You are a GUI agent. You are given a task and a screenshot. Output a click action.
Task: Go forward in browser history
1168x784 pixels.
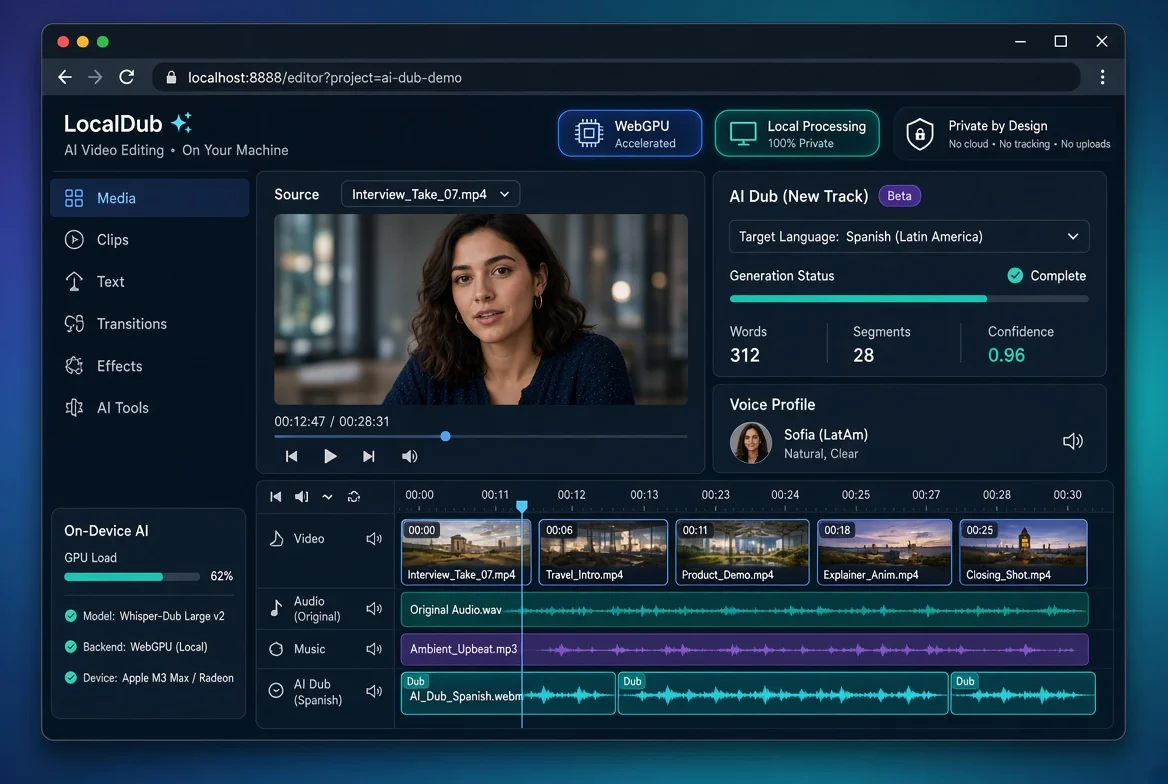(x=95, y=78)
